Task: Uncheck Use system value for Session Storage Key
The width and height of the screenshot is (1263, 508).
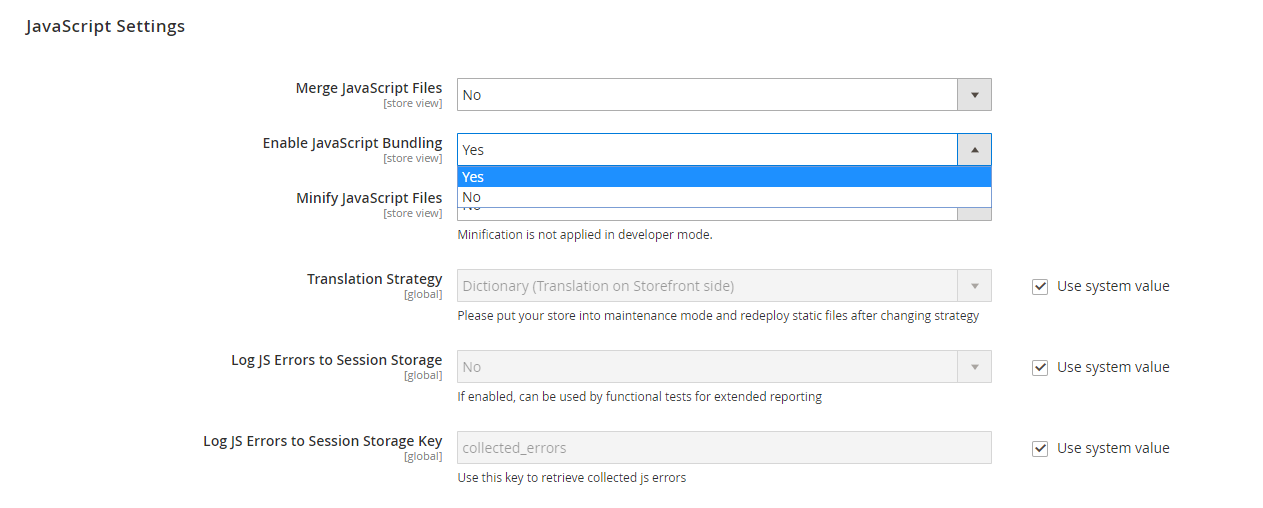Action: pyautogui.click(x=1040, y=448)
